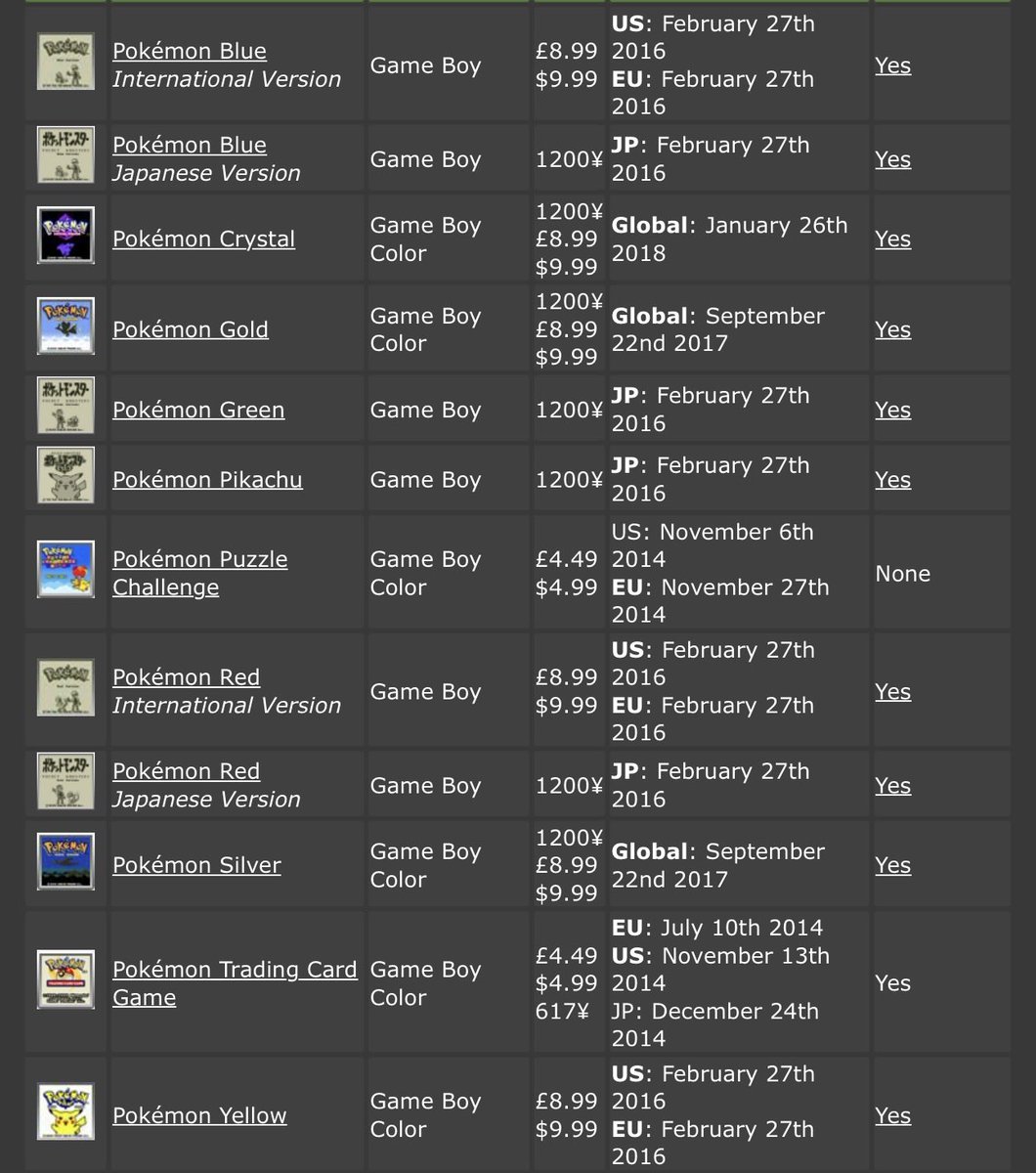The width and height of the screenshot is (1036, 1173).
Task: Click Yes in the Pokémon Yellow row
Action: tap(892, 1115)
